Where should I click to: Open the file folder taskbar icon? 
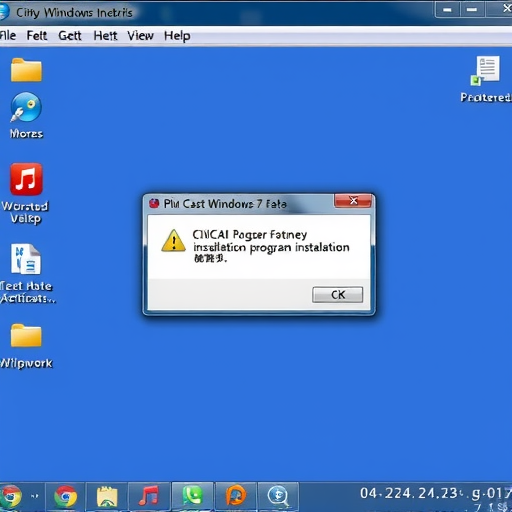(107, 496)
